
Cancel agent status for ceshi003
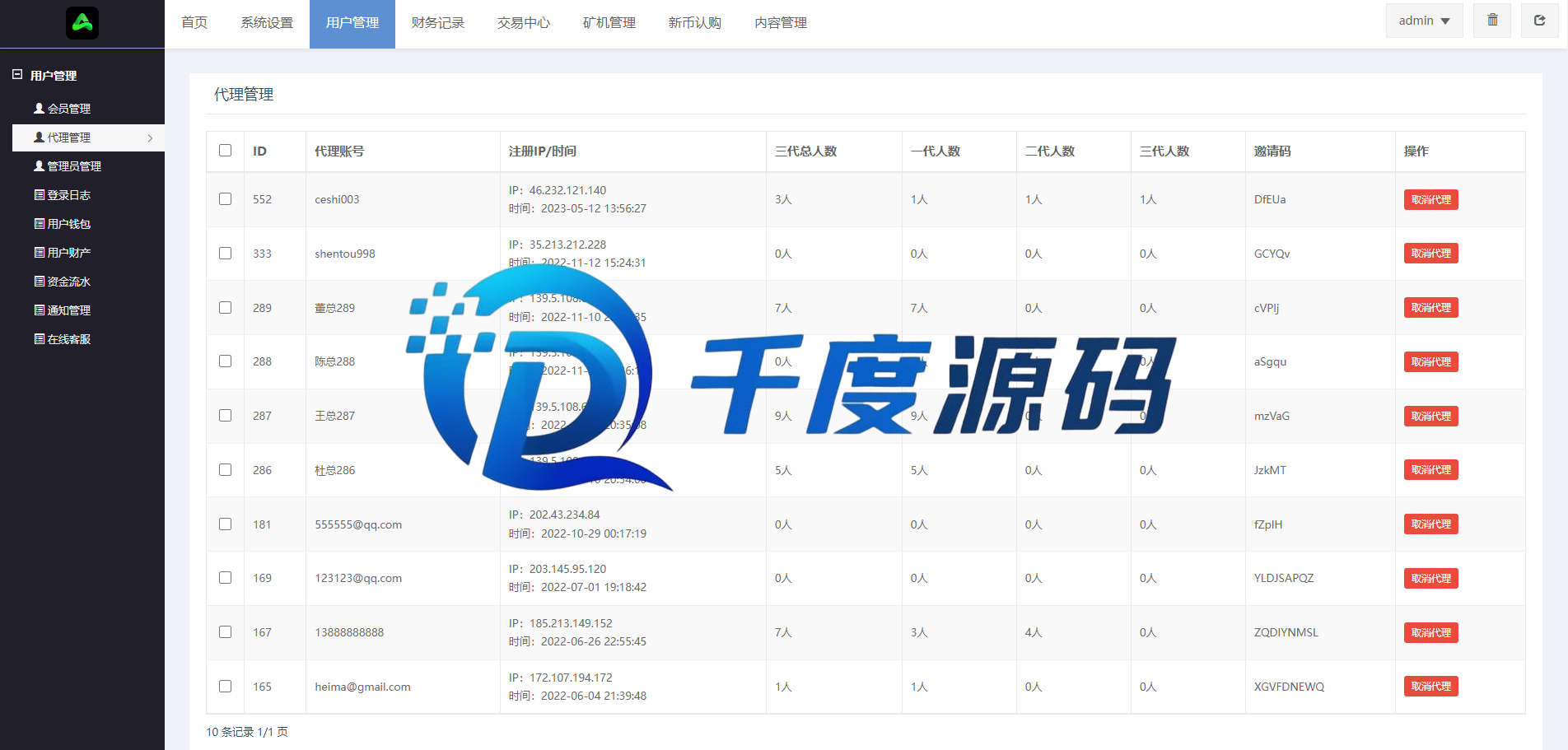point(1431,200)
